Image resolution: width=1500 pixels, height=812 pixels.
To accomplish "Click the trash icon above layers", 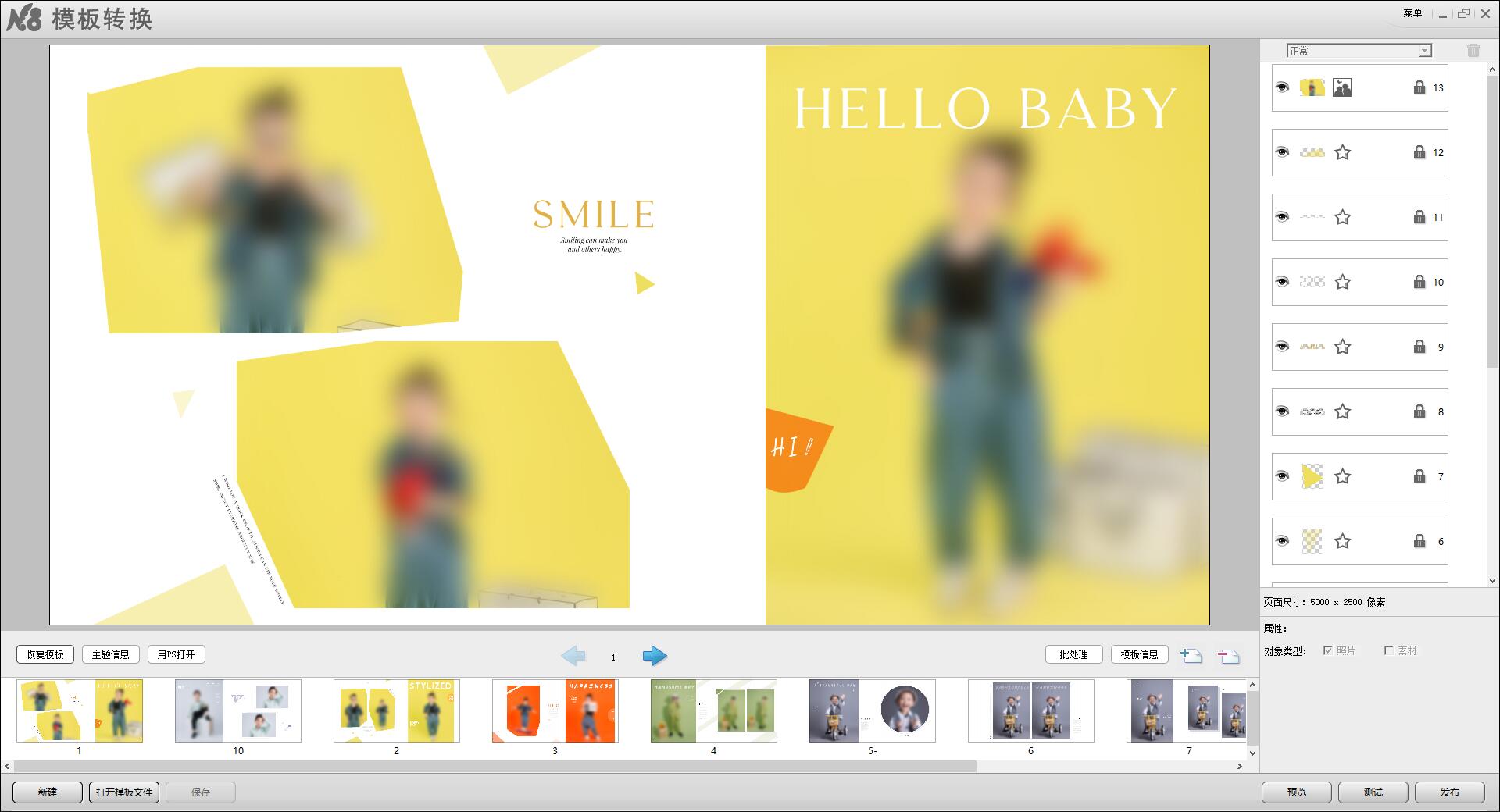I will coord(1473,51).
